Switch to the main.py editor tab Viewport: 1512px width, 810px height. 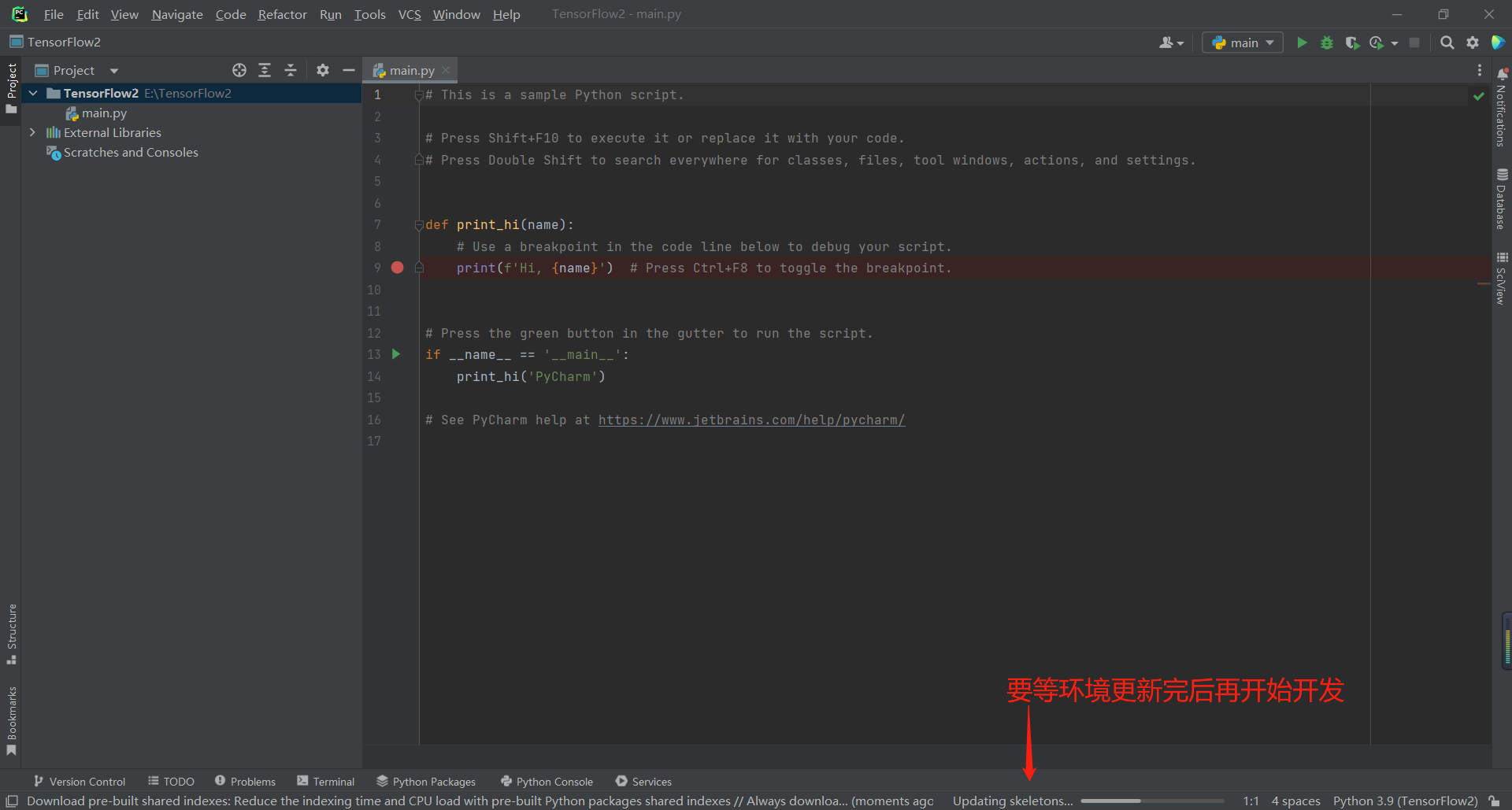pyautogui.click(x=411, y=70)
